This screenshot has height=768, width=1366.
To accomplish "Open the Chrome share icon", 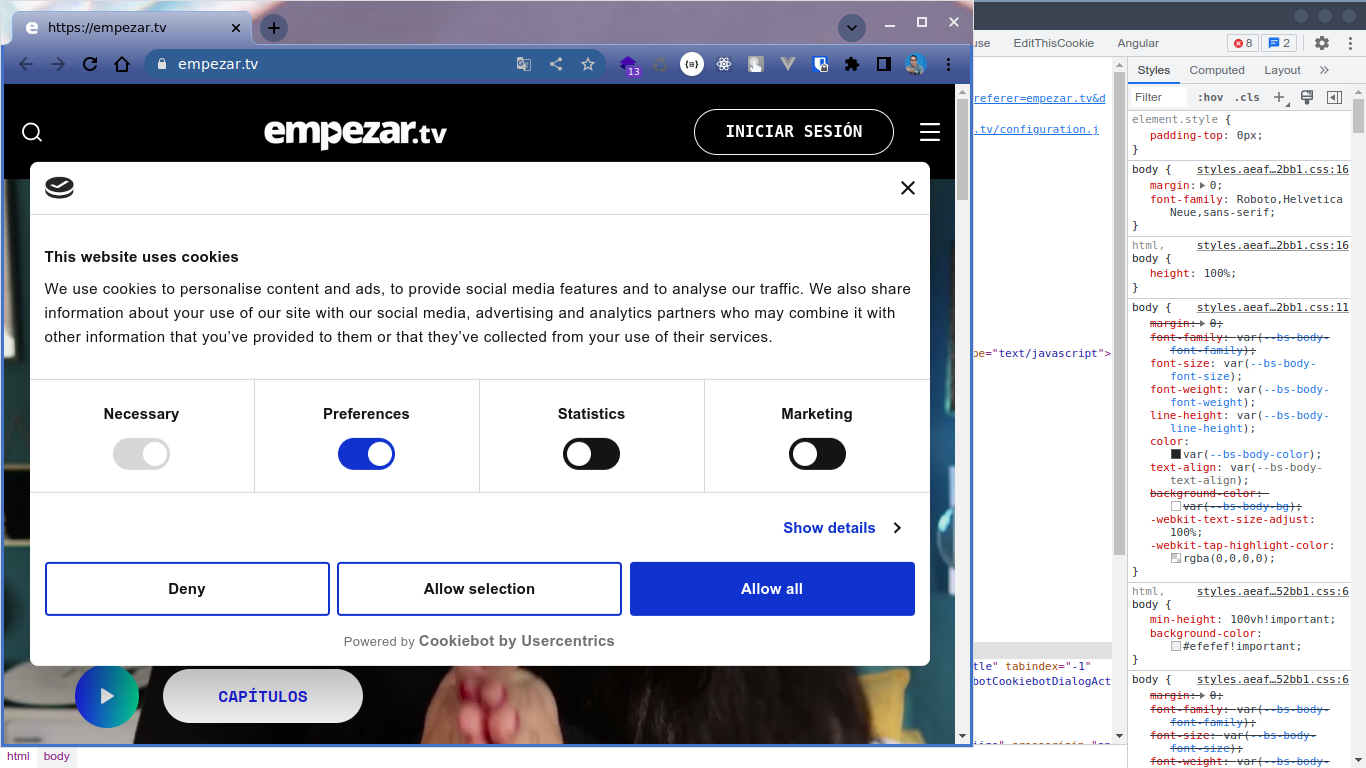I will click(556, 63).
